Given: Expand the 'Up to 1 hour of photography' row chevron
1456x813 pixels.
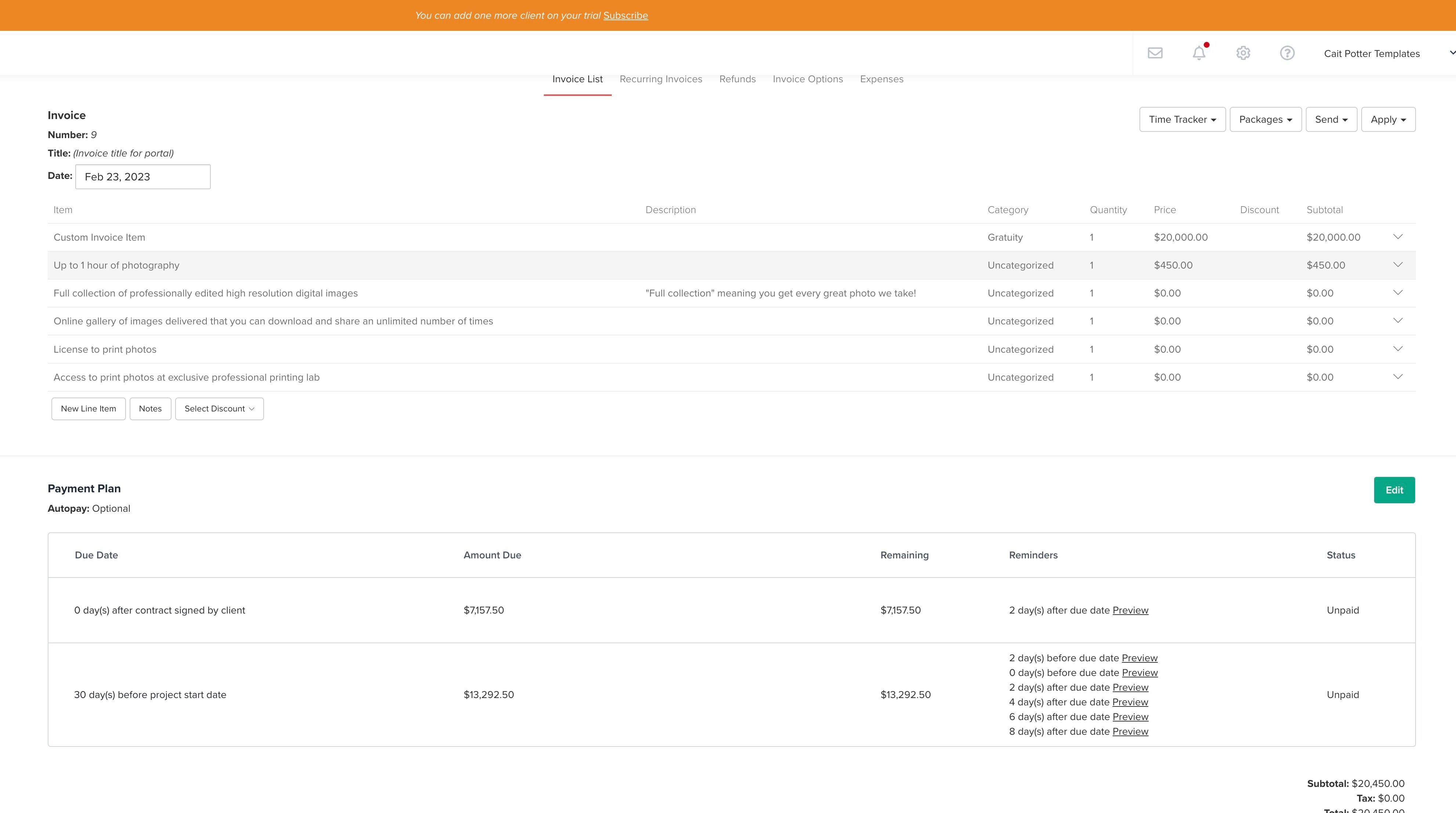Looking at the screenshot, I should [1398, 265].
